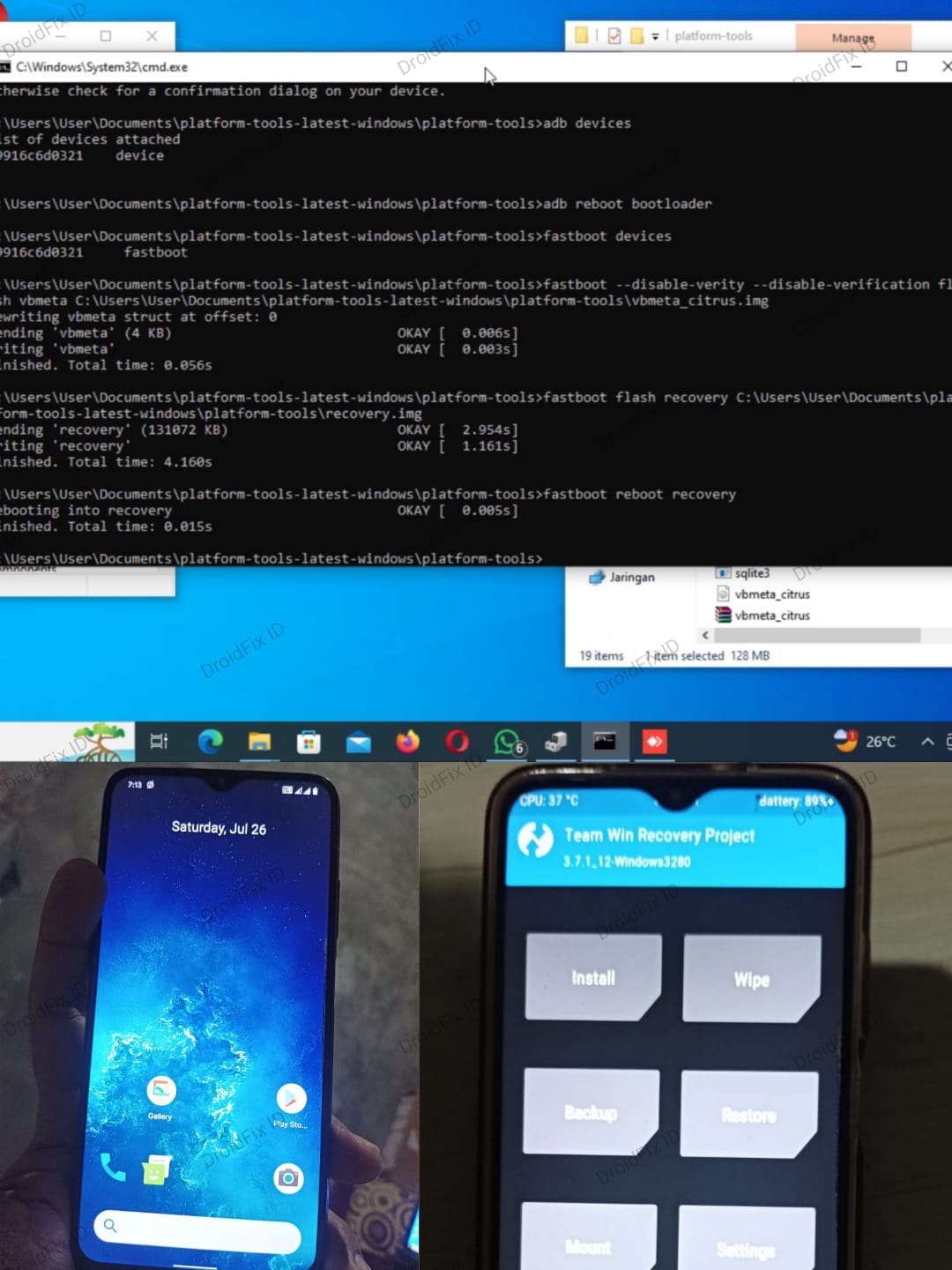The width and height of the screenshot is (952, 1270).
Task: Launch Firefox from the taskbar
Action: (x=407, y=742)
